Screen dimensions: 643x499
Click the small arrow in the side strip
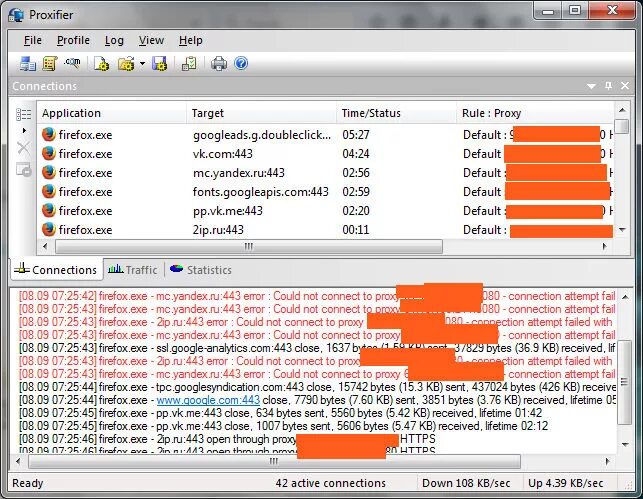[x=24, y=130]
